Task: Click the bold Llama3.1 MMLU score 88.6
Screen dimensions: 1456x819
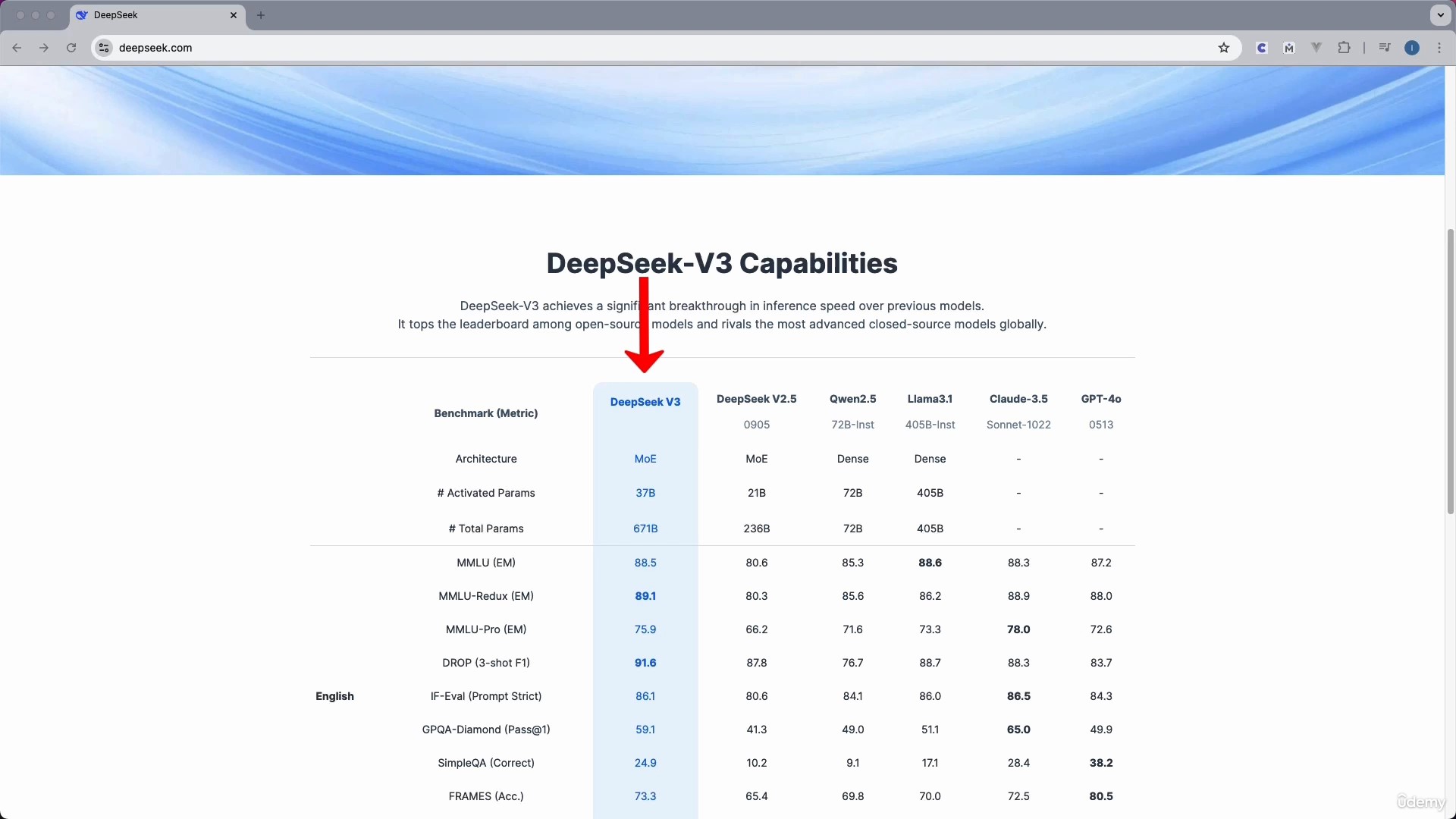Action: (x=930, y=563)
